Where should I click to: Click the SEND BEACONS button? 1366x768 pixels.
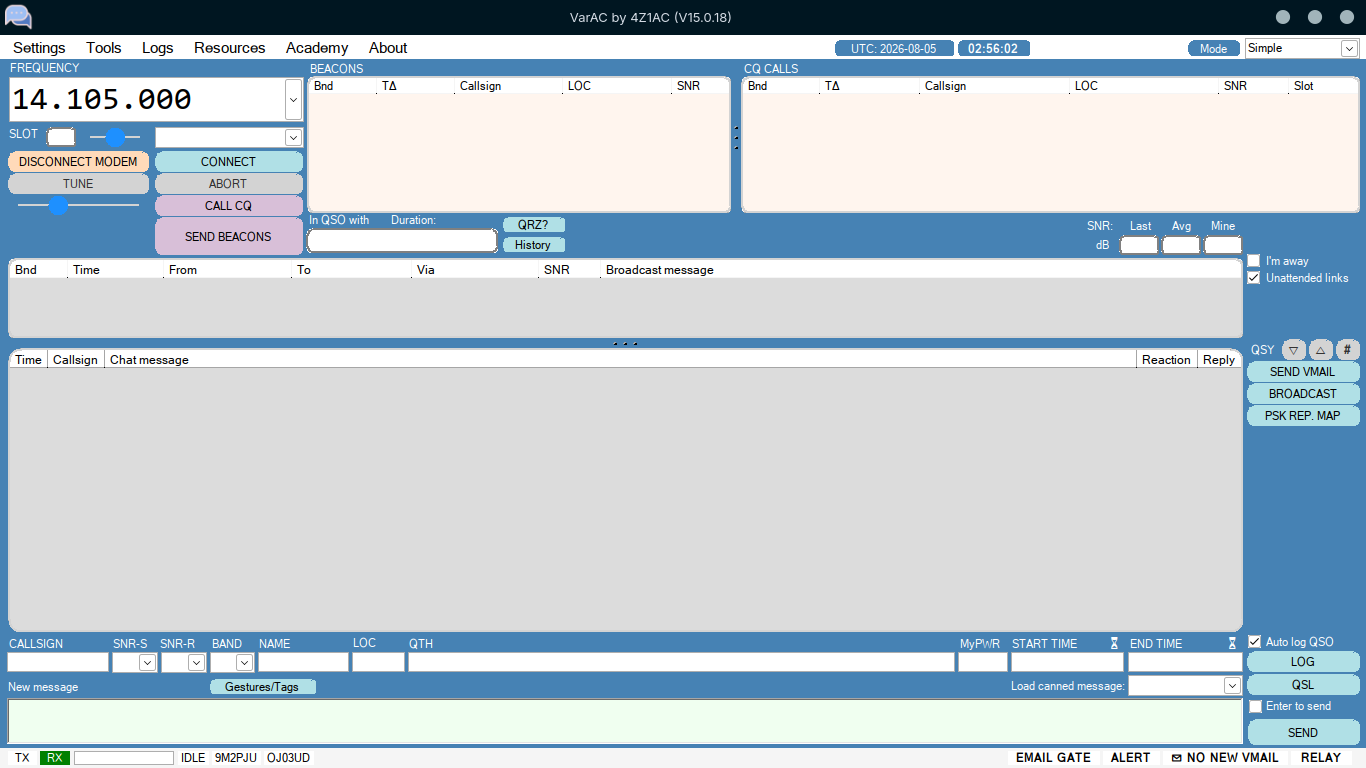coord(228,237)
